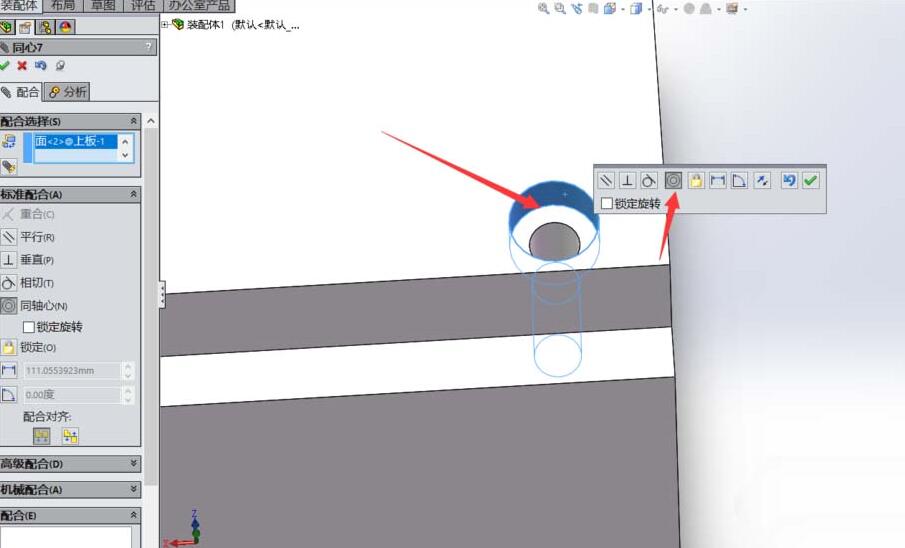Click PropertyManager scroll-up arrow
The width and height of the screenshot is (905, 548).
pyautogui.click(x=151, y=121)
